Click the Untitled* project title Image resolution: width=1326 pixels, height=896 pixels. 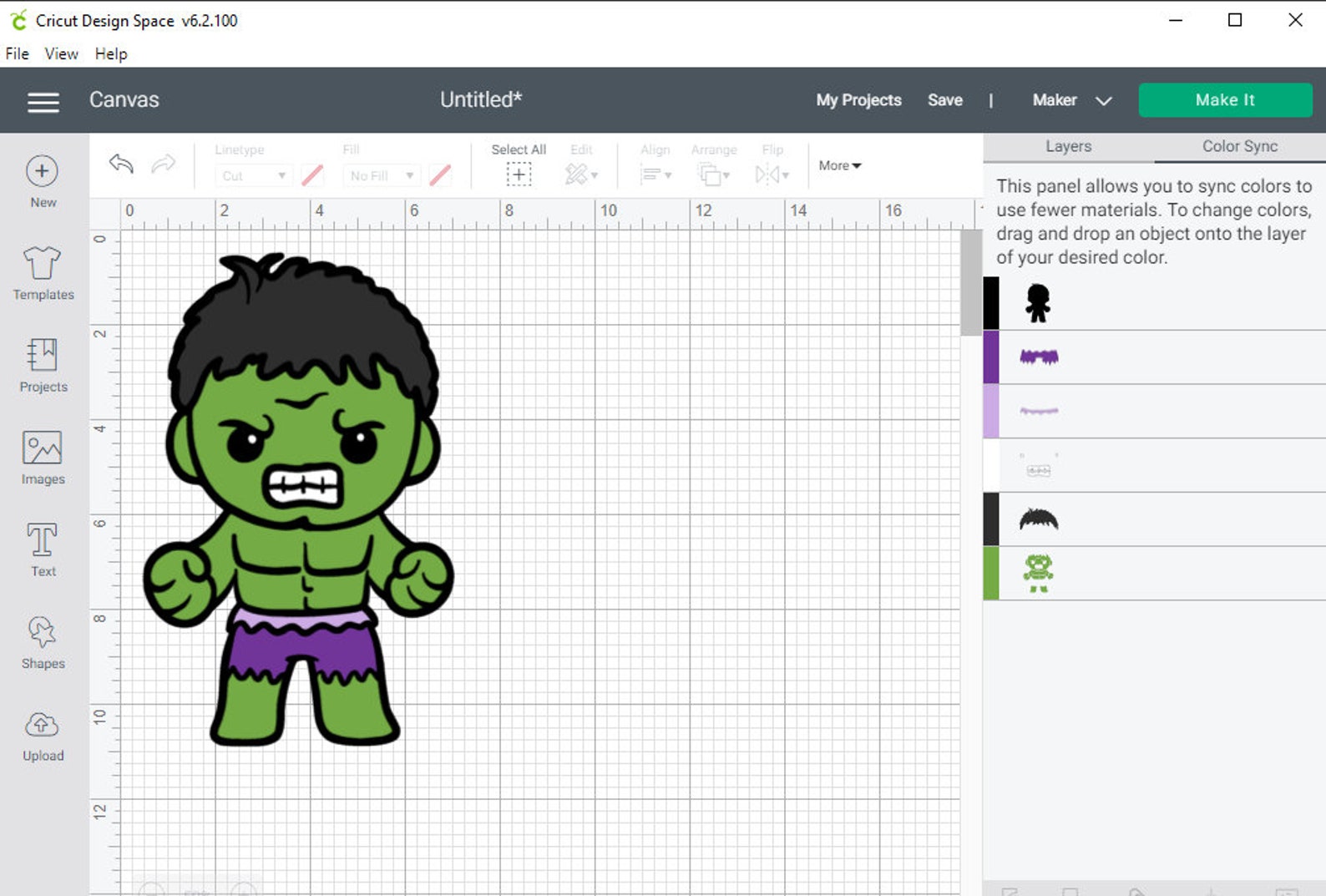[481, 100]
